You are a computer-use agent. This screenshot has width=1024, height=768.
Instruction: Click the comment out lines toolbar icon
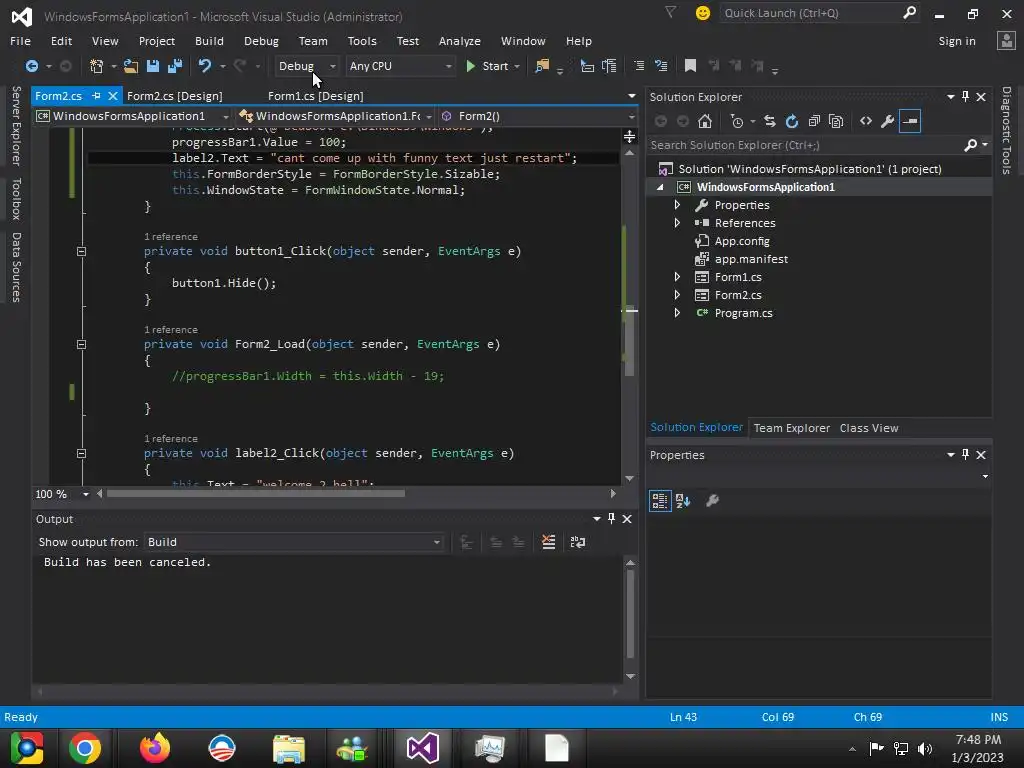click(x=639, y=66)
